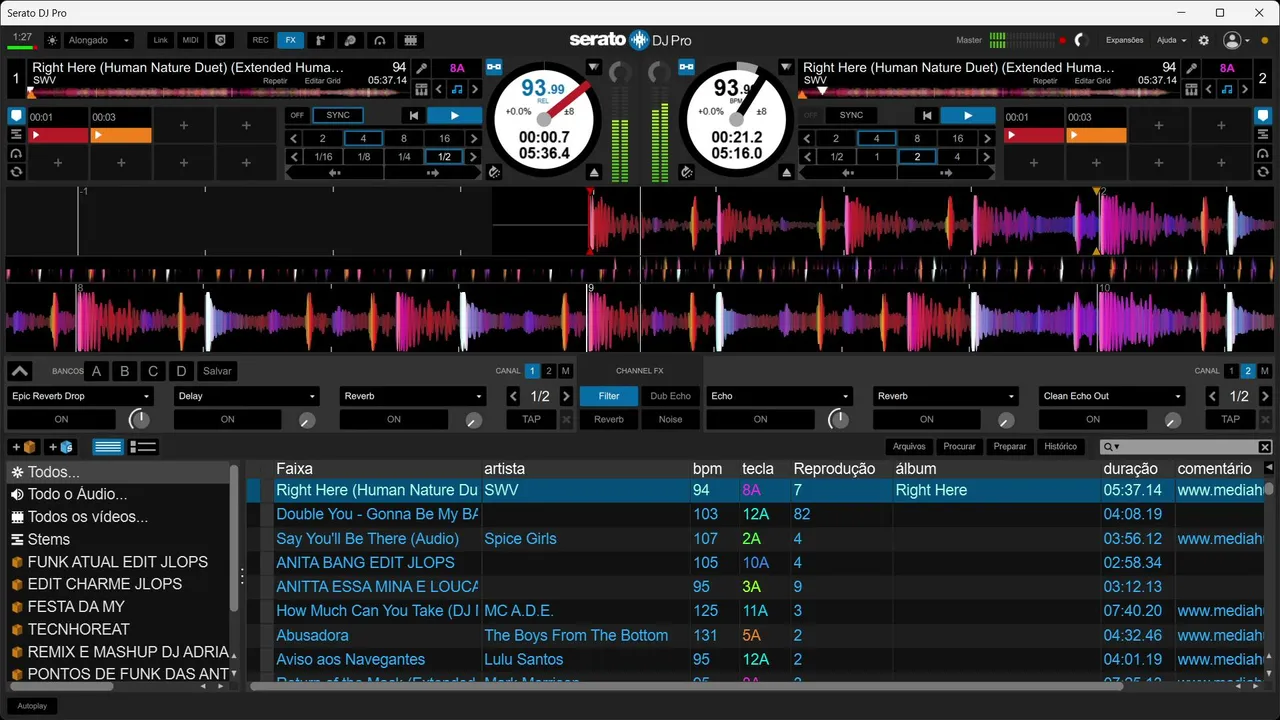Enable Link button
This screenshot has width=1280, height=720.
click(x=161, y=40)
